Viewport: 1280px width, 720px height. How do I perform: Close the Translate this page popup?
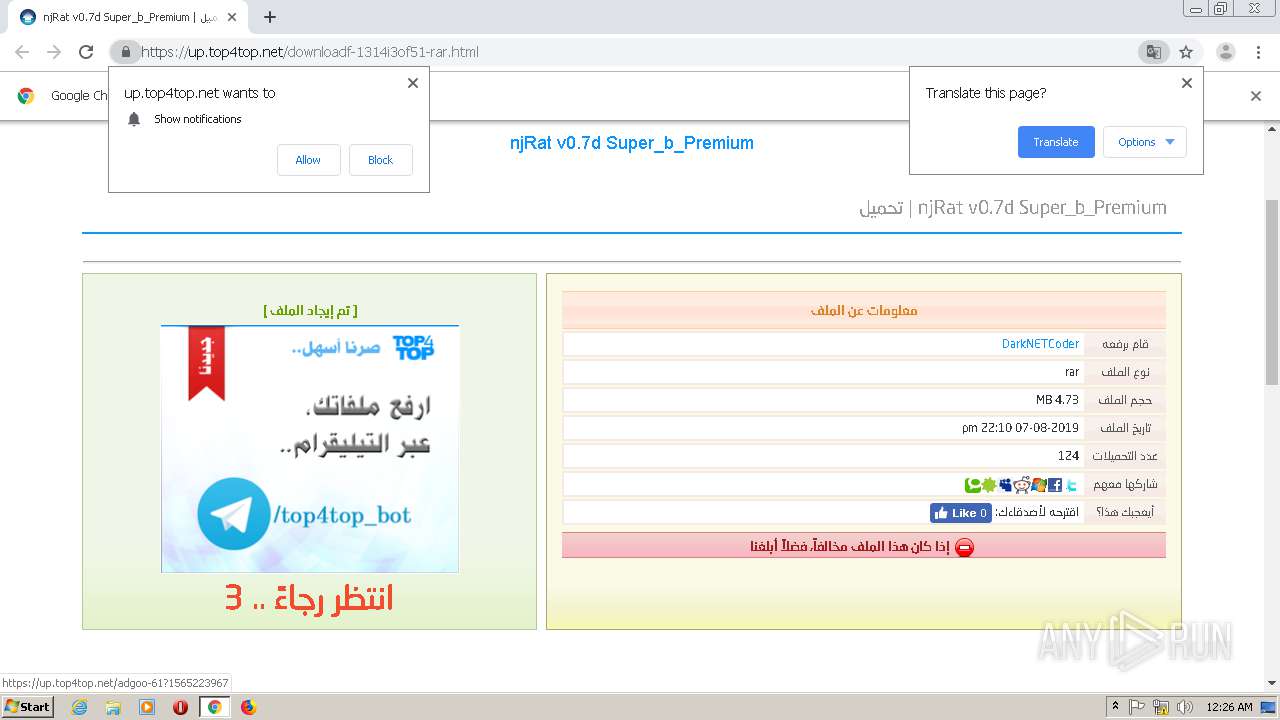pyautogui.click(x=1187, y=83)
